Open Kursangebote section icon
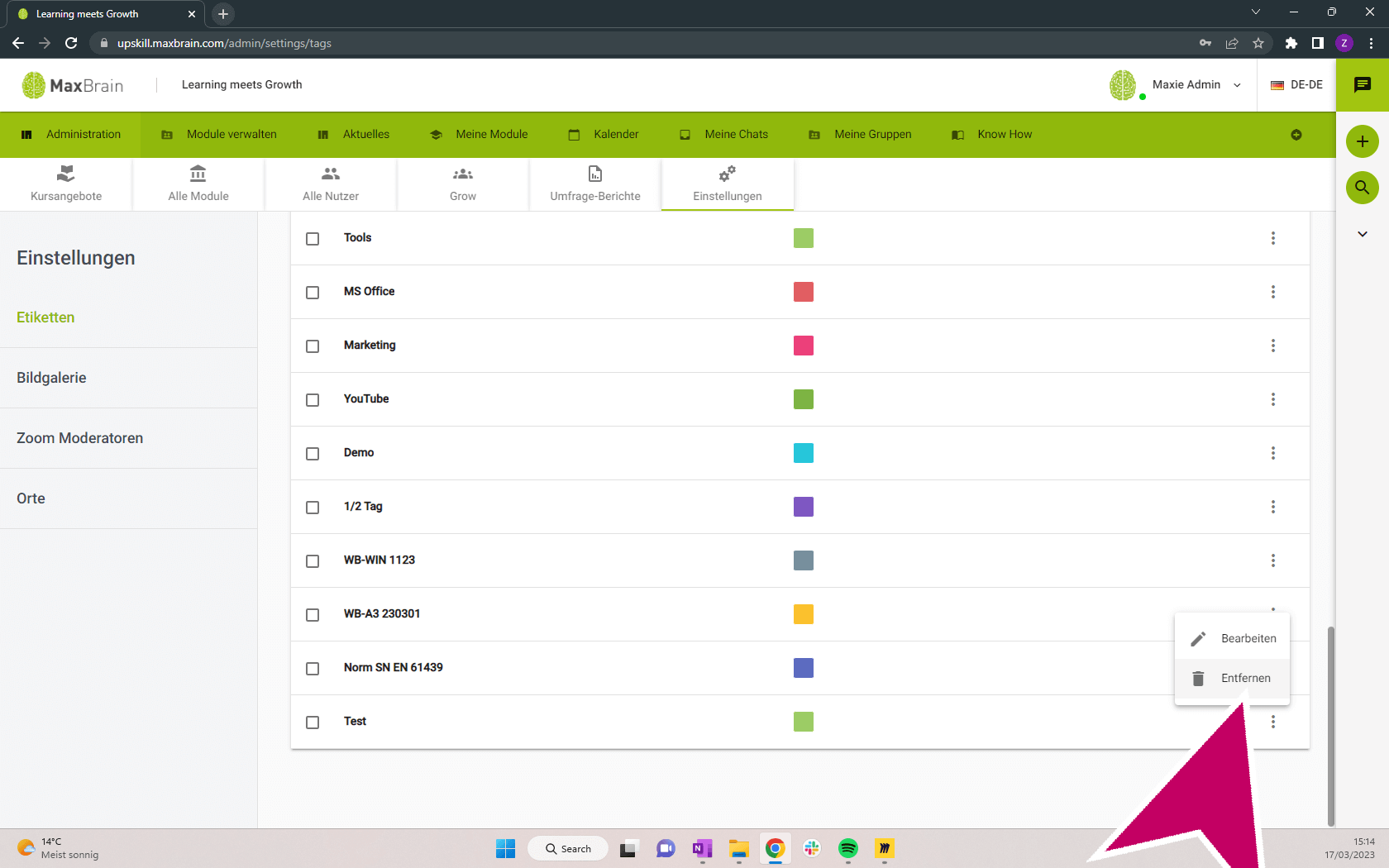The height and width of the screenshot is (868, 1389). click(x=66, y=174)
